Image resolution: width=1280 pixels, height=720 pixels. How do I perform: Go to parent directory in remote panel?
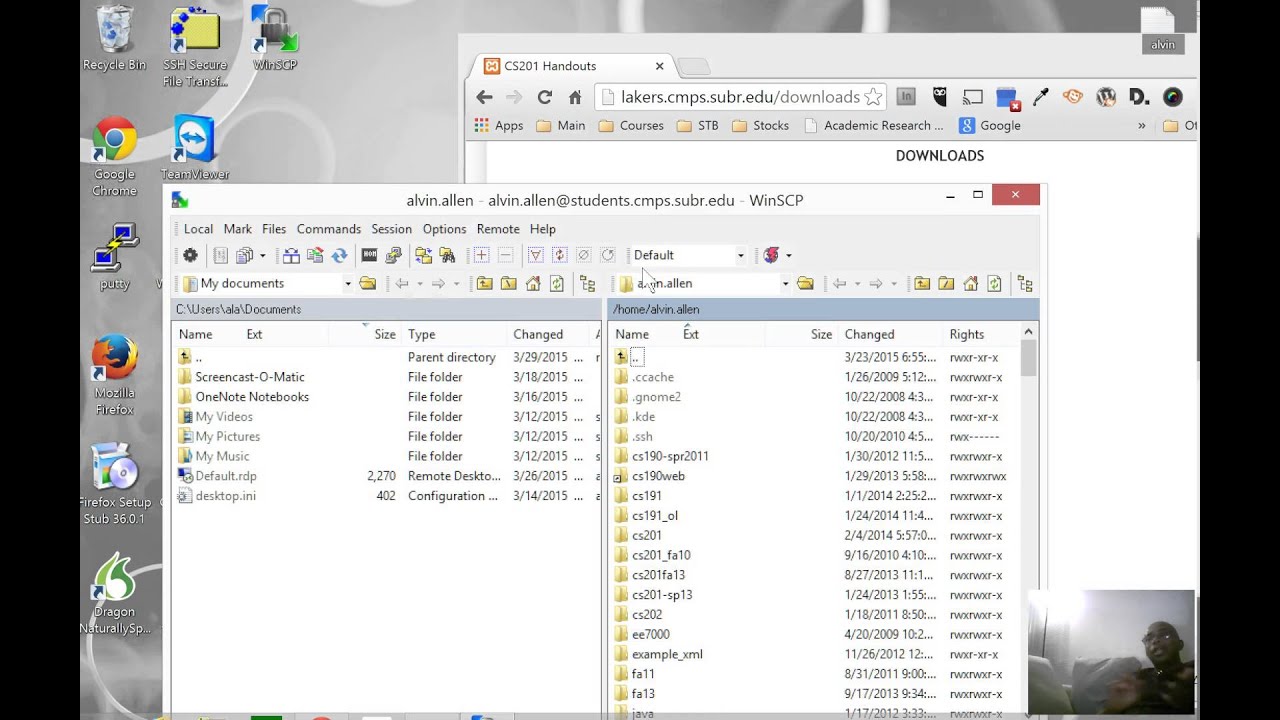(x=922, y=284)
